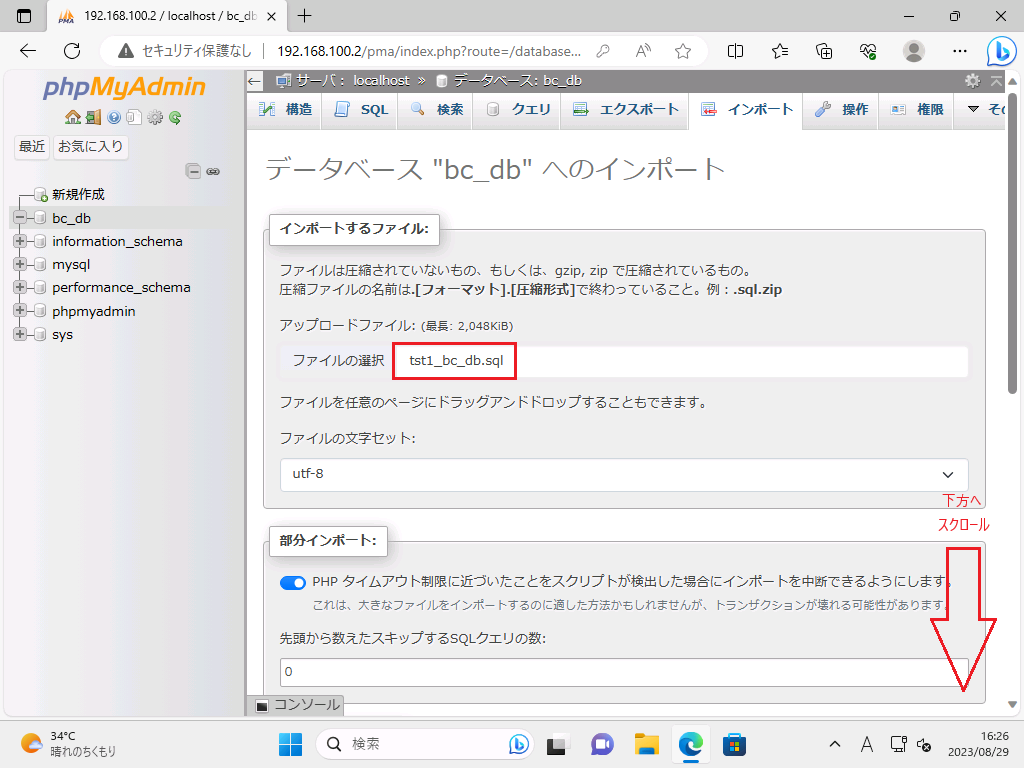1024x768 pixels.
Task: Click the ファイルの選択 button
Action: 338,361
